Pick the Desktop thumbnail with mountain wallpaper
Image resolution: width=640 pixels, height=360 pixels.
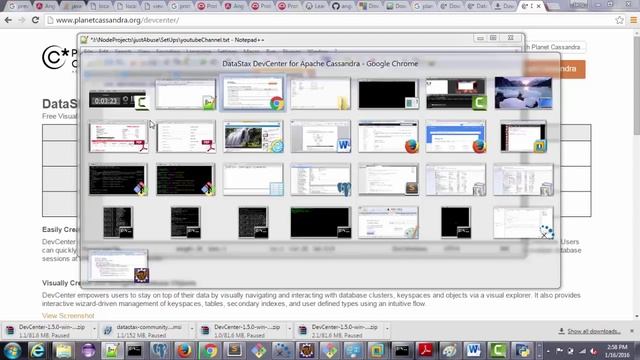point(523,93)
